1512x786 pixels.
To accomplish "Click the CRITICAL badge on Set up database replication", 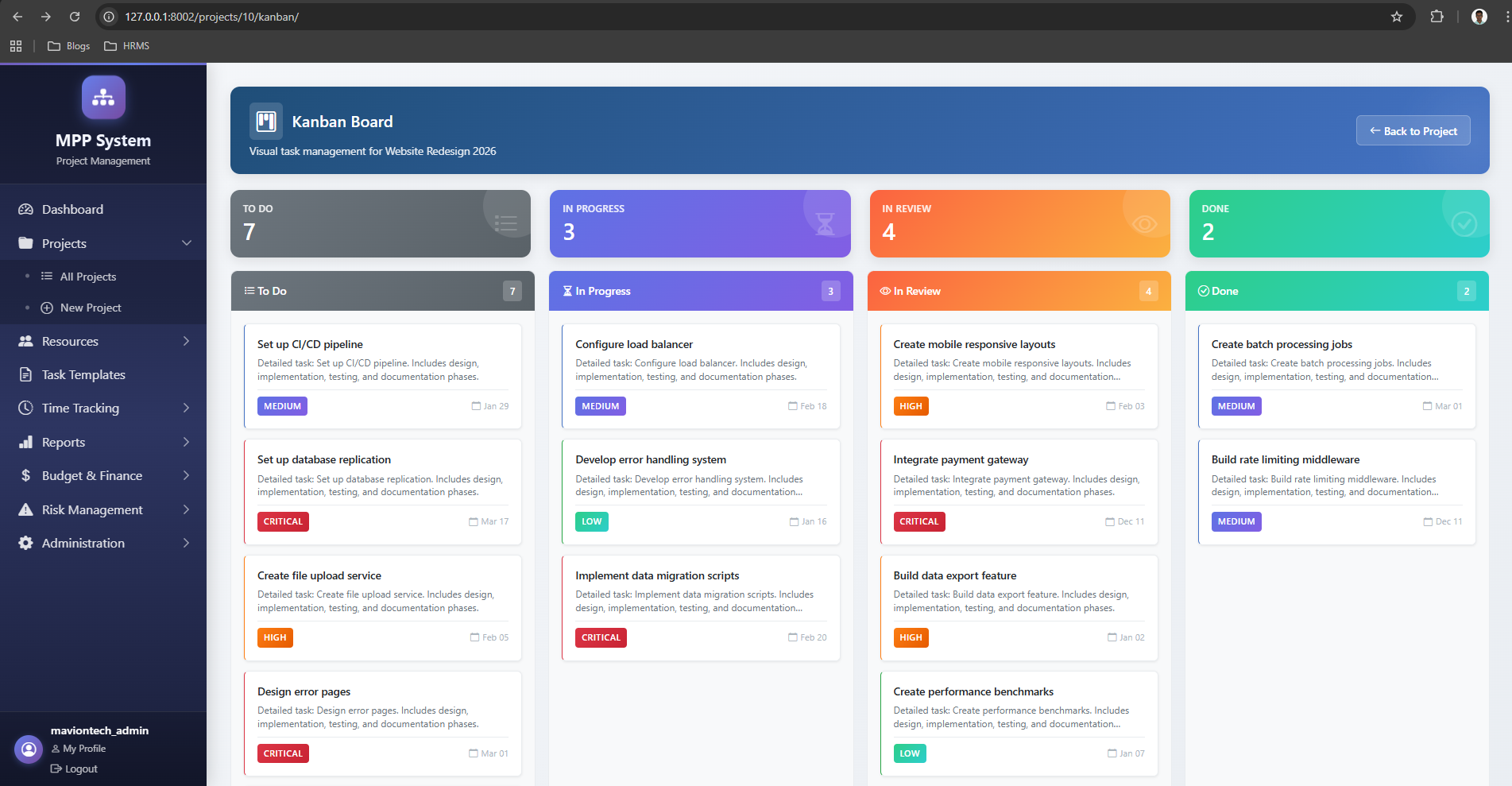I will point(283,521).
